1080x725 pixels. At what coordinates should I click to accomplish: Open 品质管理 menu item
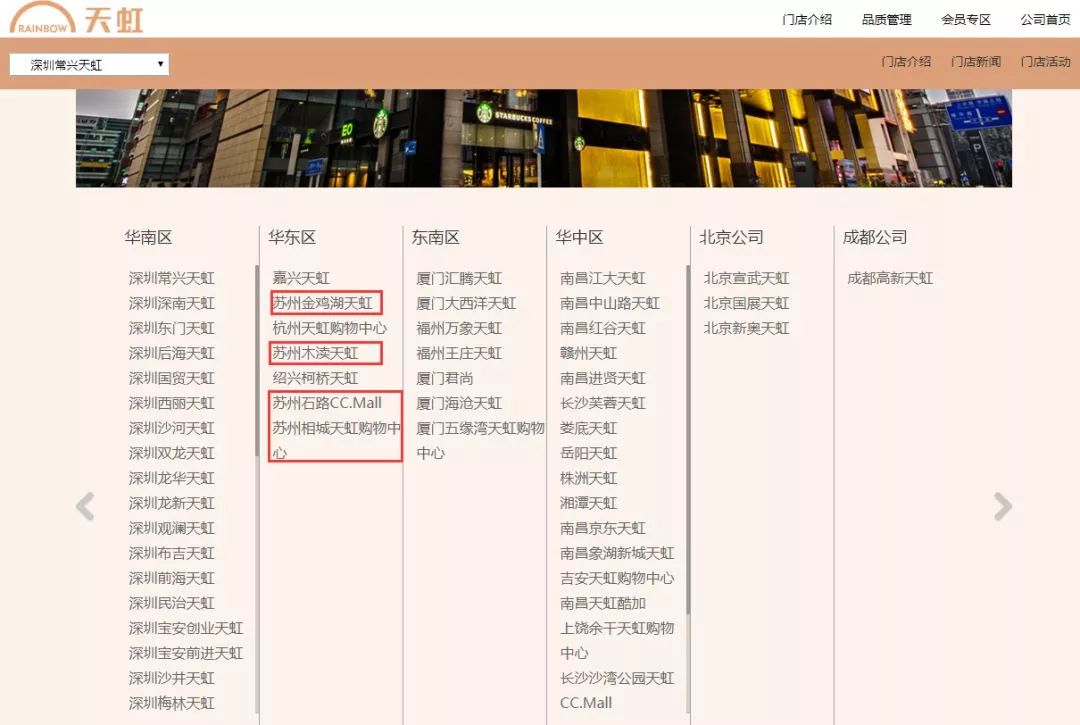pyautogui.click(x=886, y=20)
